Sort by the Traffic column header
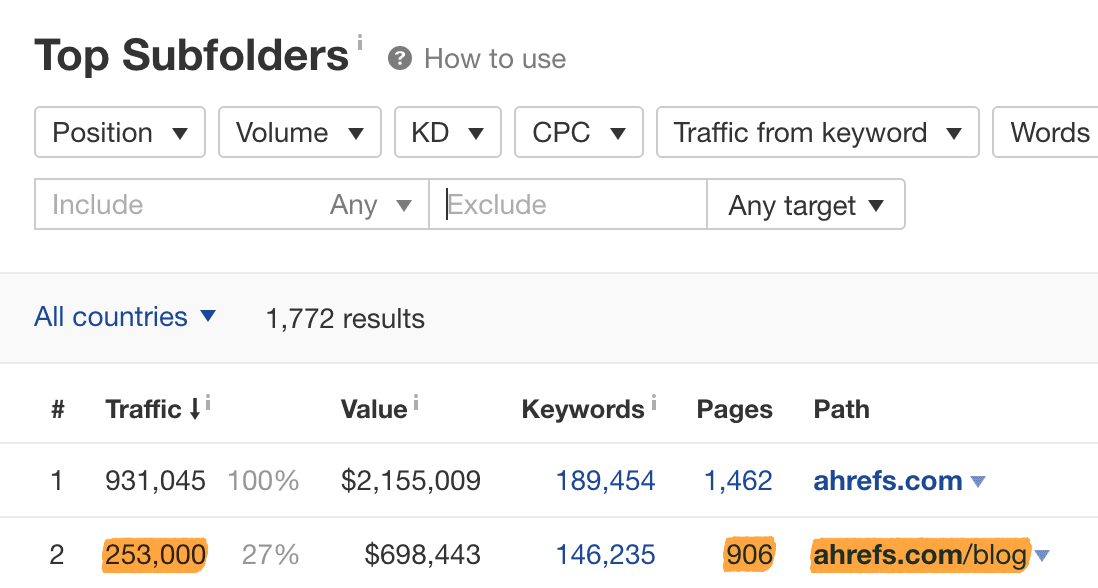The width and height of the screenshot is (1098, 588). 145,409
